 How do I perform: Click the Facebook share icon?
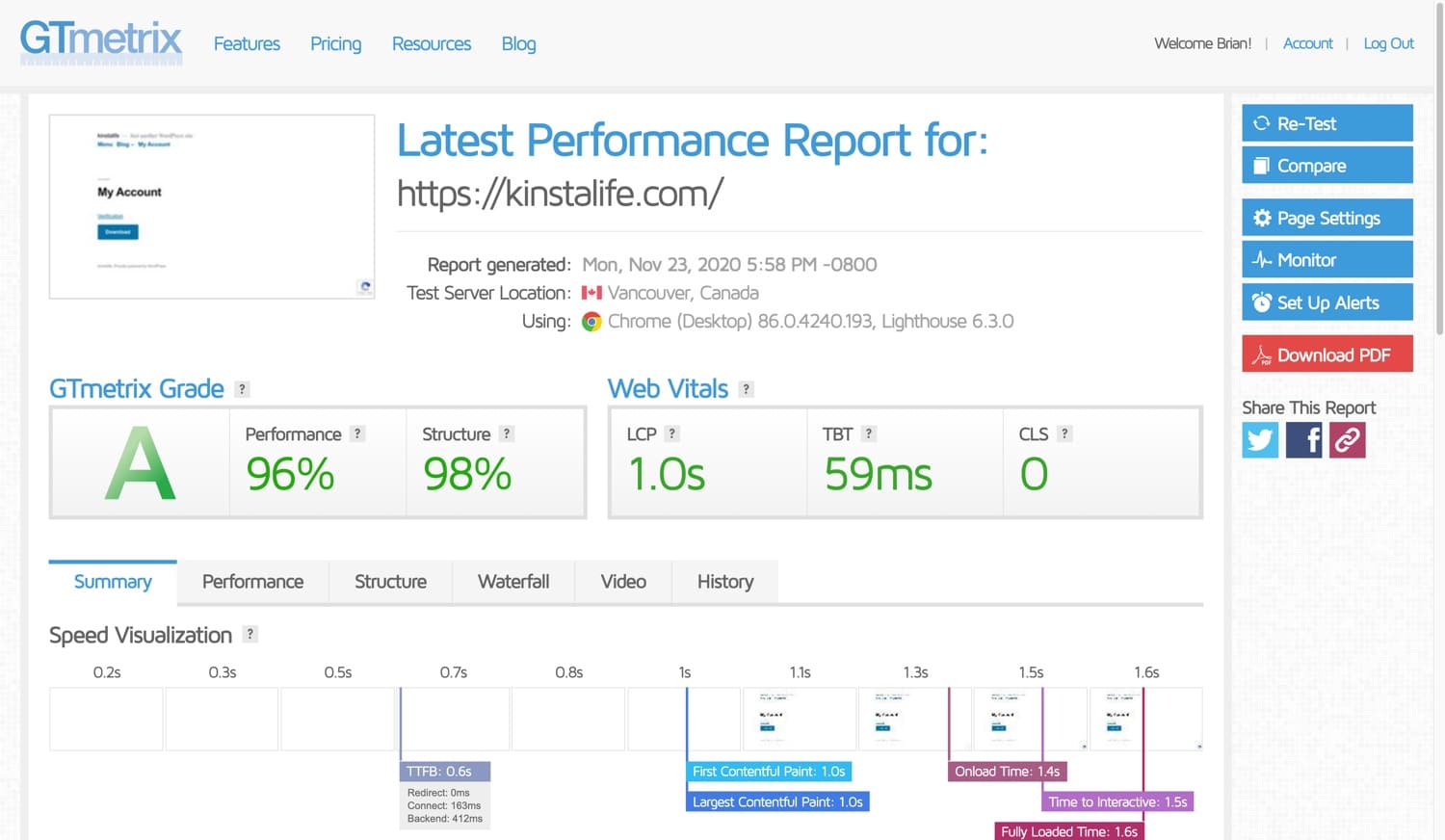pyautogui.click(x=1303, y=440)
